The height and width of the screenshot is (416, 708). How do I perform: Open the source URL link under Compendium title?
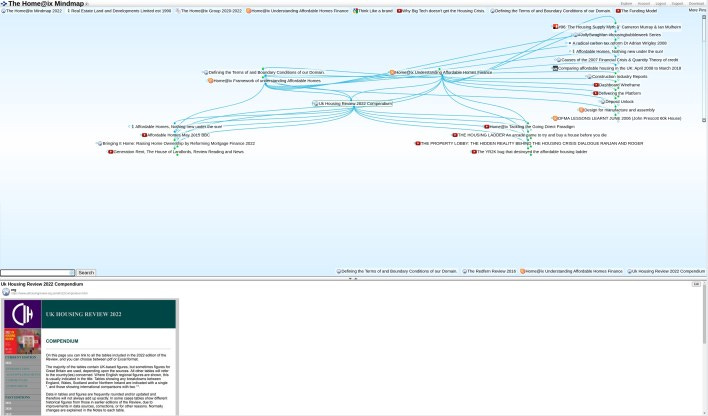point(50,294)
